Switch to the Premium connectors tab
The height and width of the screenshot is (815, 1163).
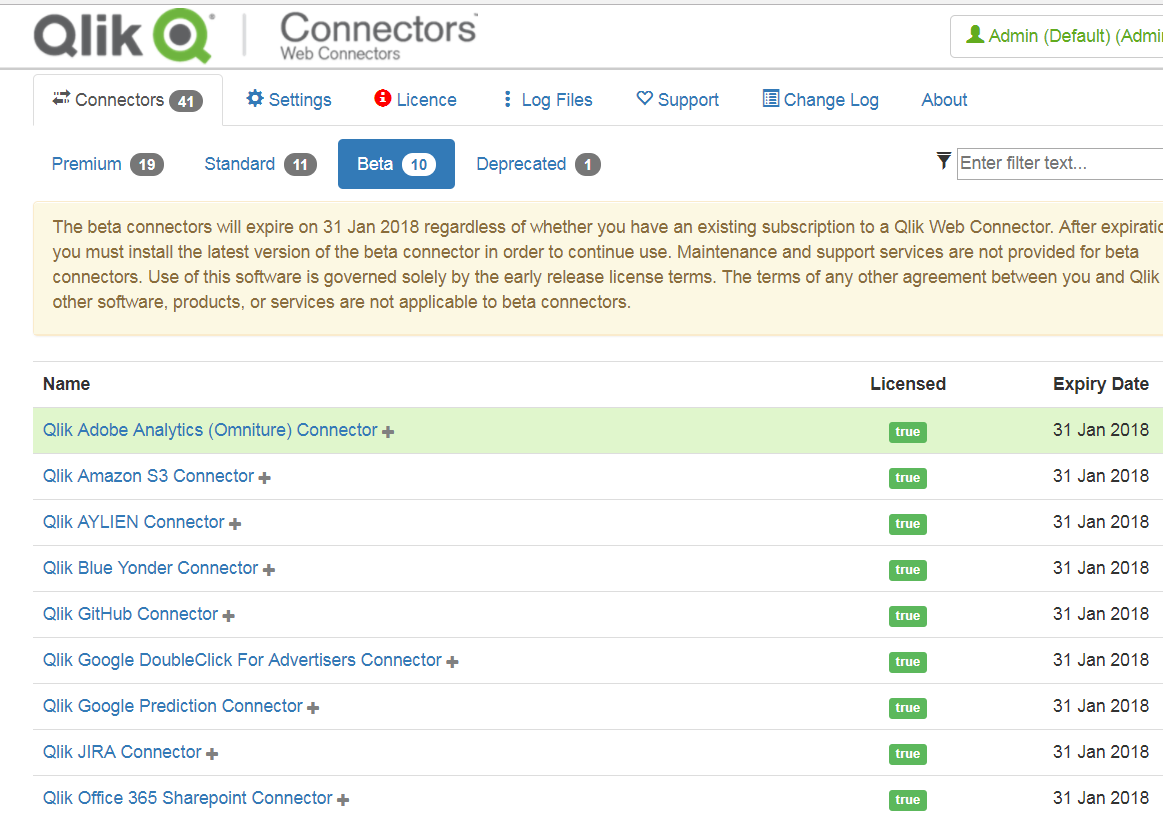[107, 164]
